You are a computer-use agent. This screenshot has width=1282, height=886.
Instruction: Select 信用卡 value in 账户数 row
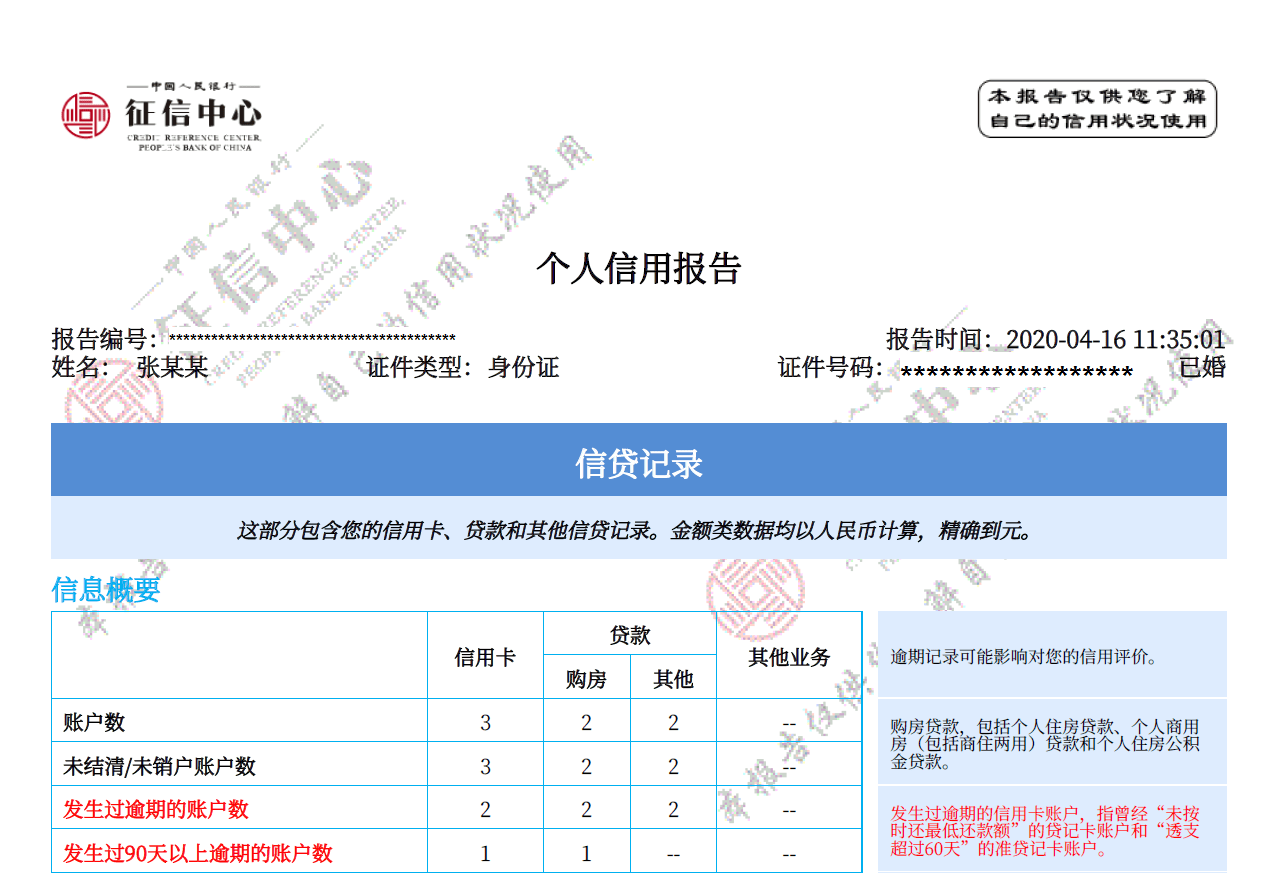(486, 723)
